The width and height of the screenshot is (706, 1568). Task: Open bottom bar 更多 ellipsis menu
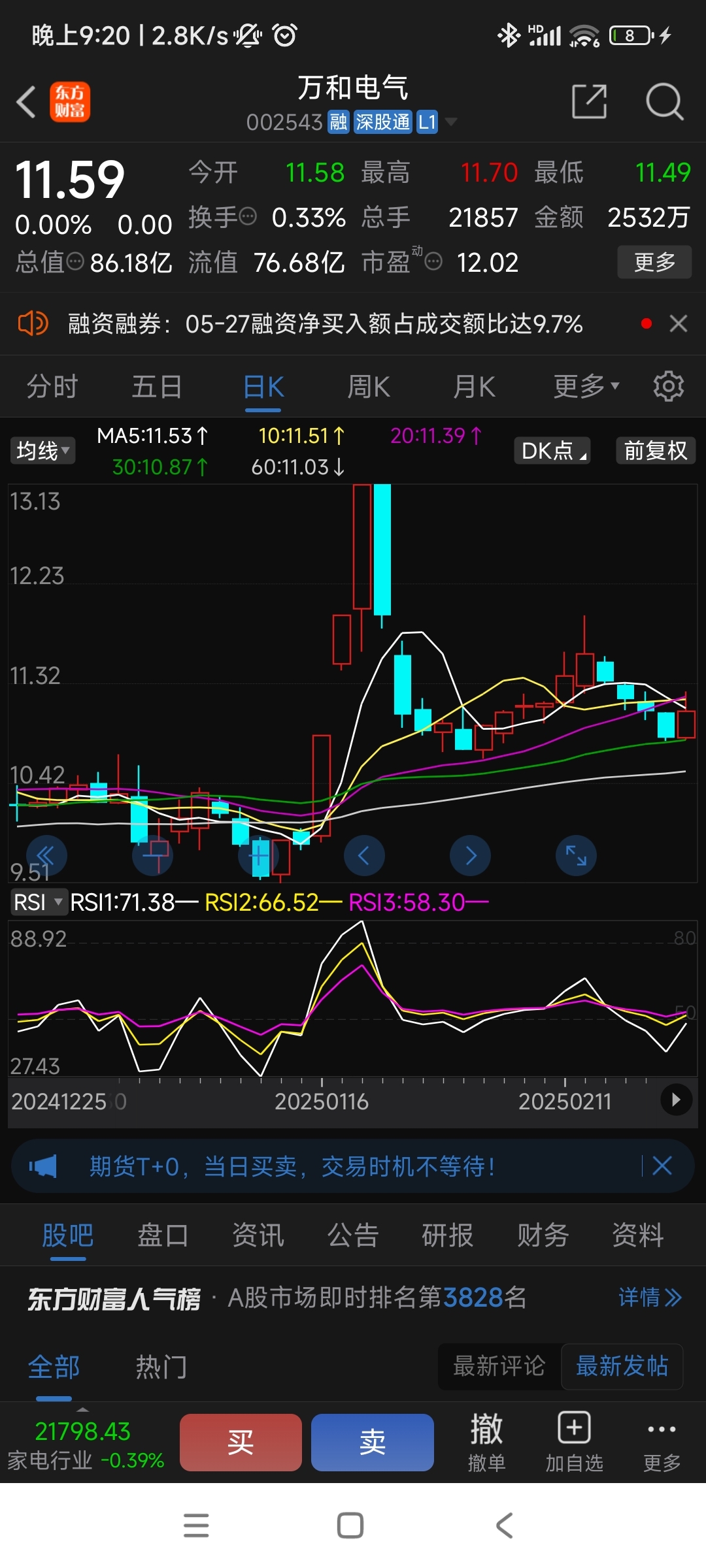(x=662, y=1443)
